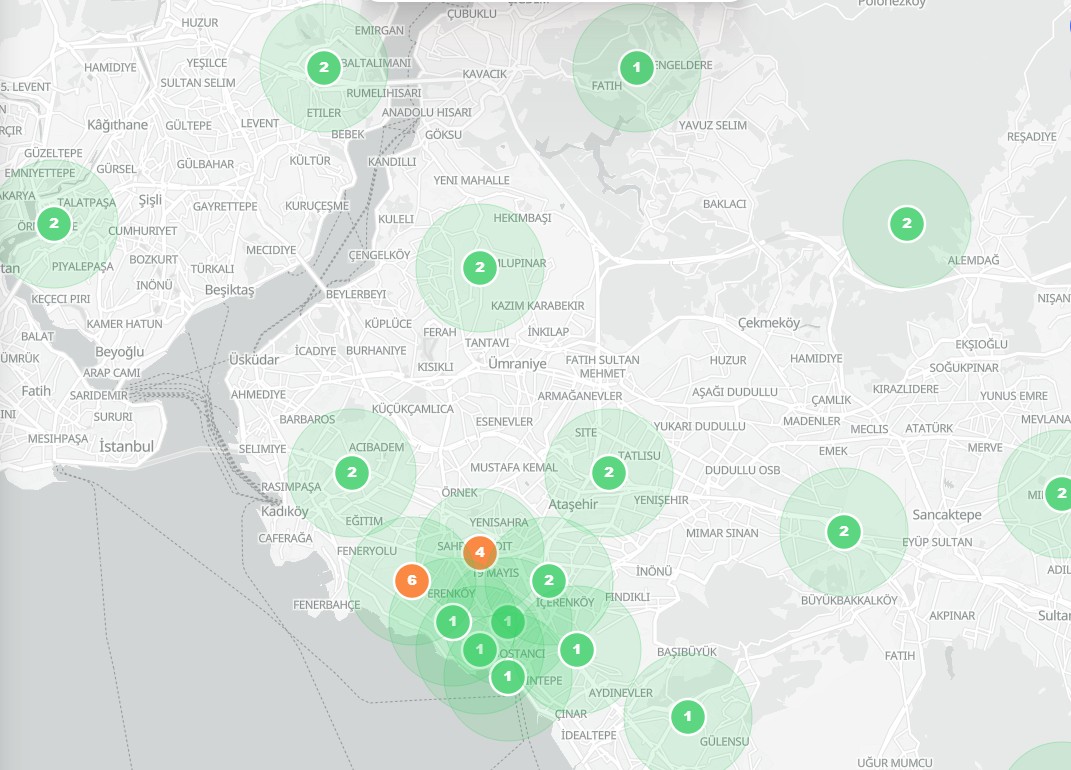This screenshot has height=770, width=1071.
Task: Click the dark green 1 marker
Action: point(507,622)
